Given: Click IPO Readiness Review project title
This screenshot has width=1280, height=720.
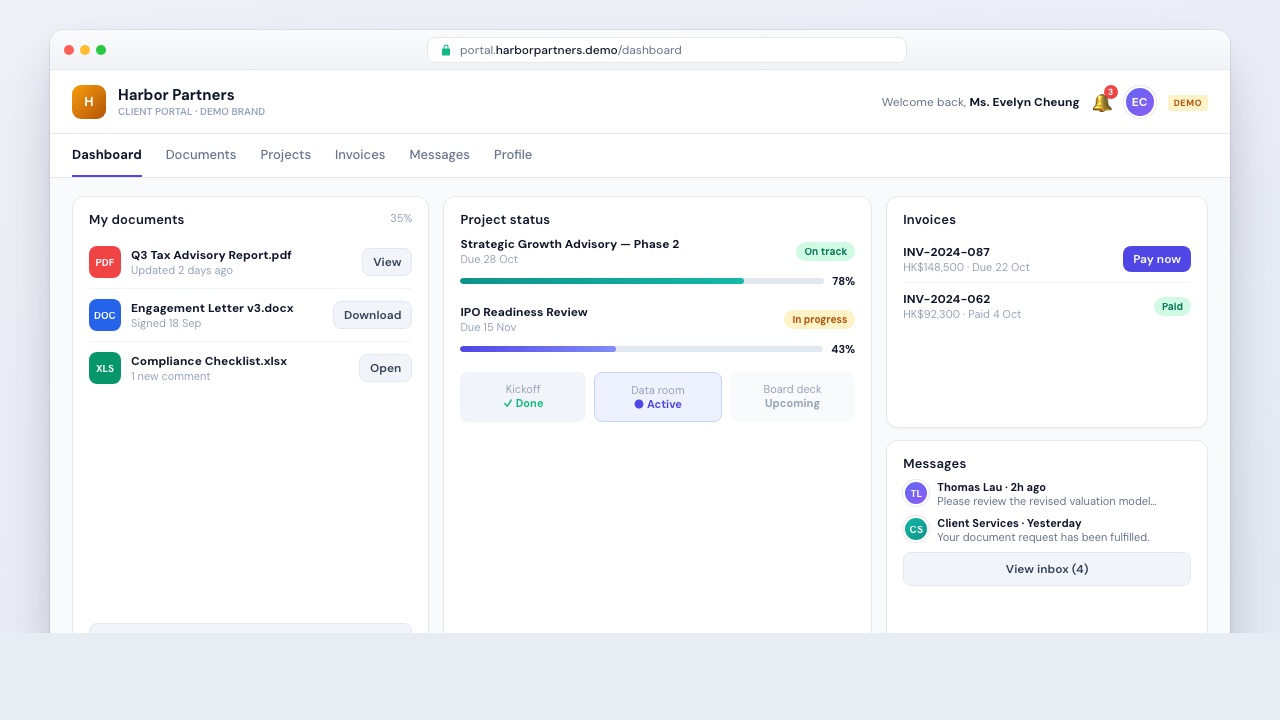Looking at the screenshot, I should pos(524,312).
